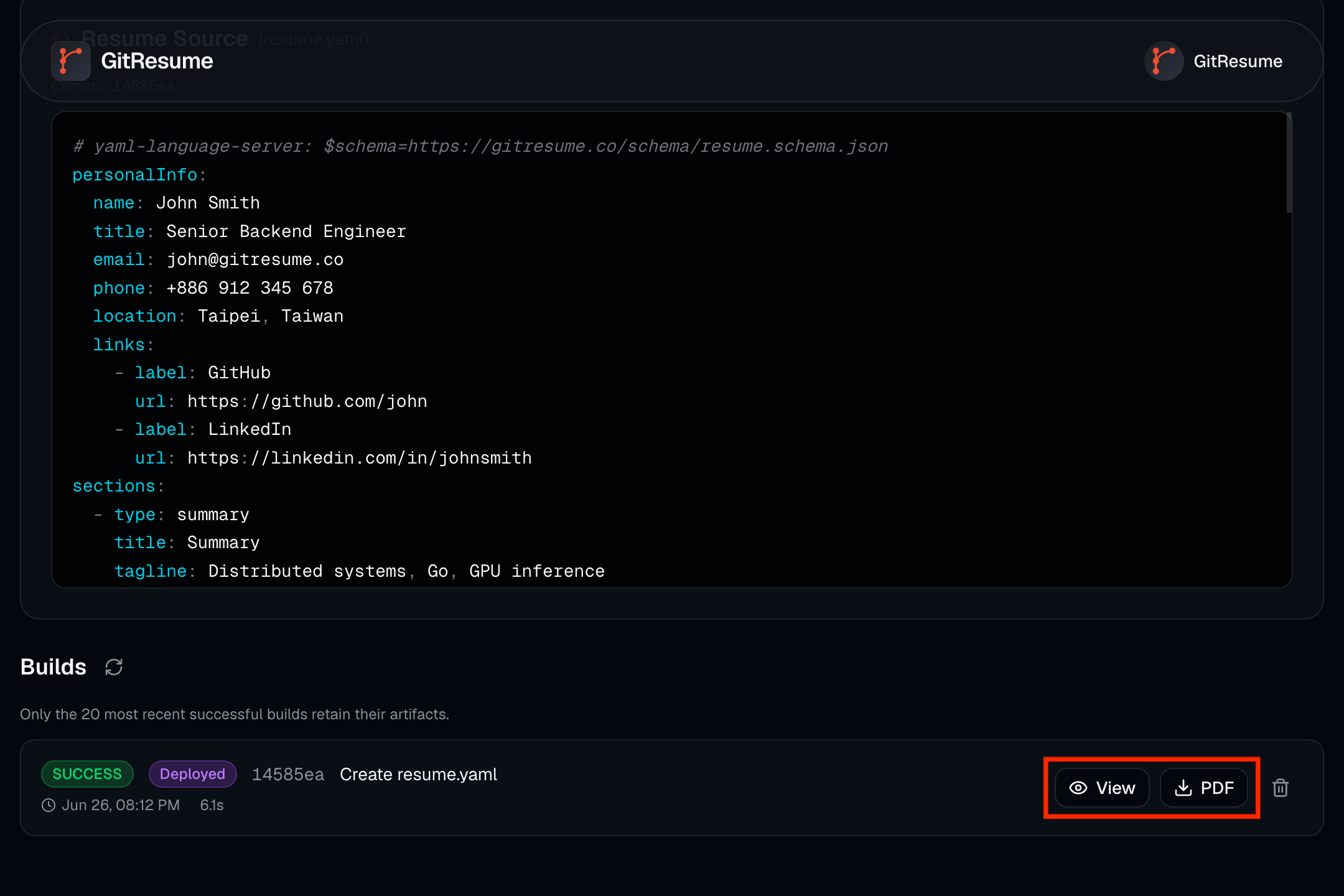1344x896 pixels.
Task: Click the note about 20 most recent builds
Action: [235, 714]
